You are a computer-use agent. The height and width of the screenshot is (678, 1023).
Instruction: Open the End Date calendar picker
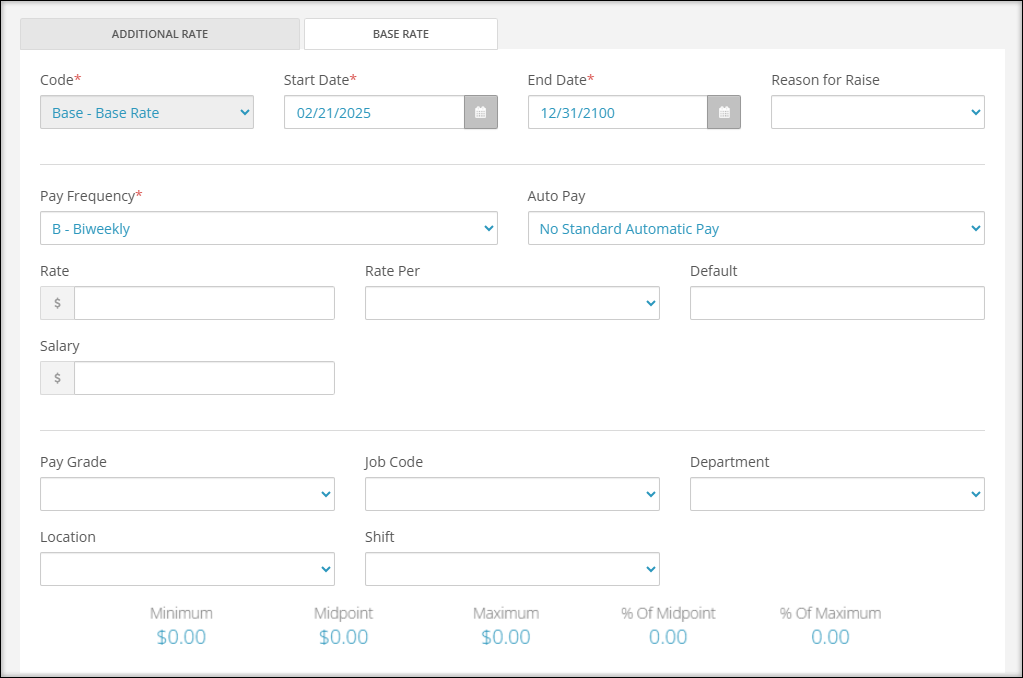tap(724, 112)
